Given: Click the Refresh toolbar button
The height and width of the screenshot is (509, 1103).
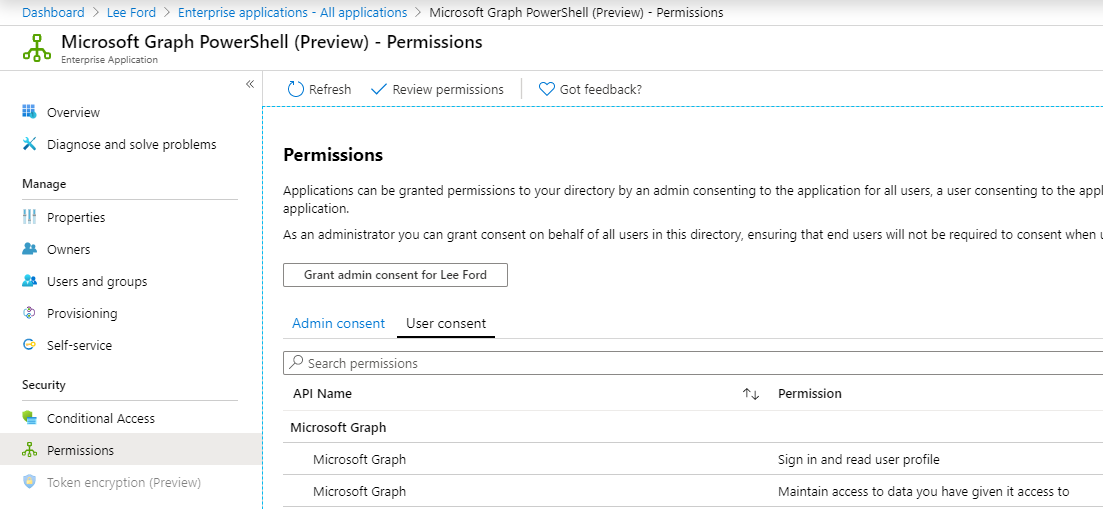Looking at the screenshot, I should pyautogui.click(x=319, y=89).
